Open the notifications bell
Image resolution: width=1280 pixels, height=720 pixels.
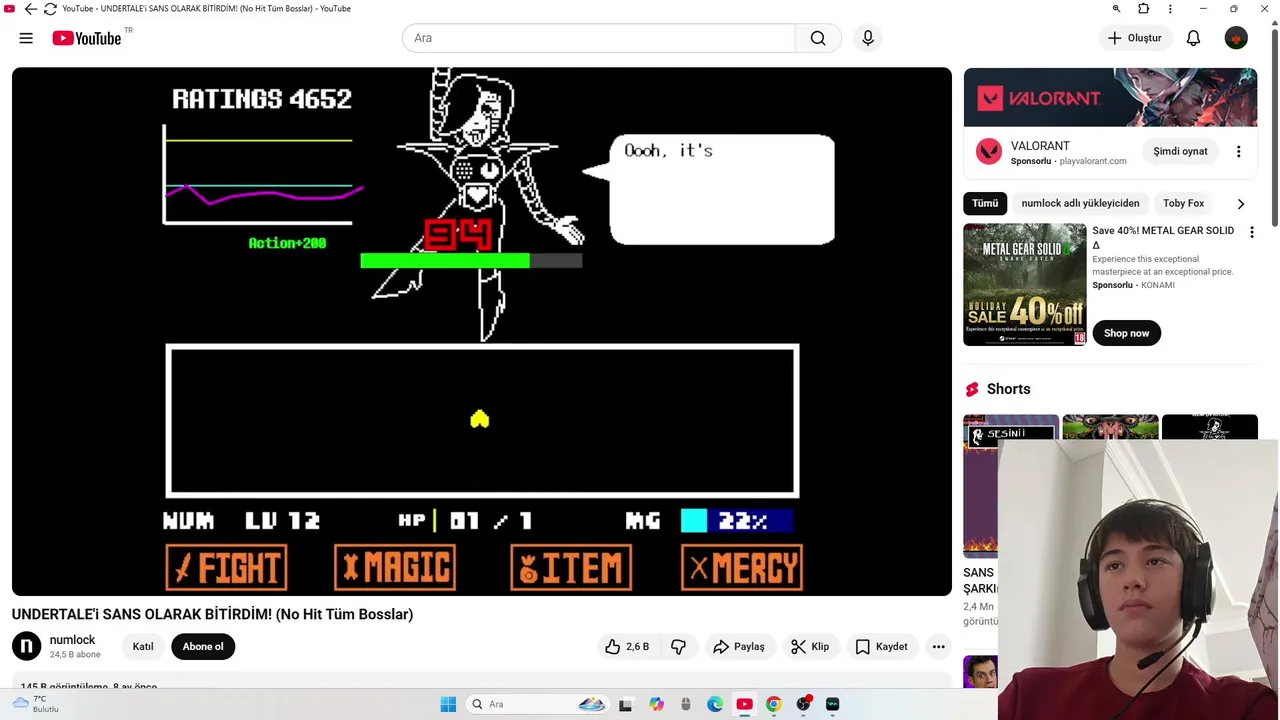click(x=1193, y=38)
